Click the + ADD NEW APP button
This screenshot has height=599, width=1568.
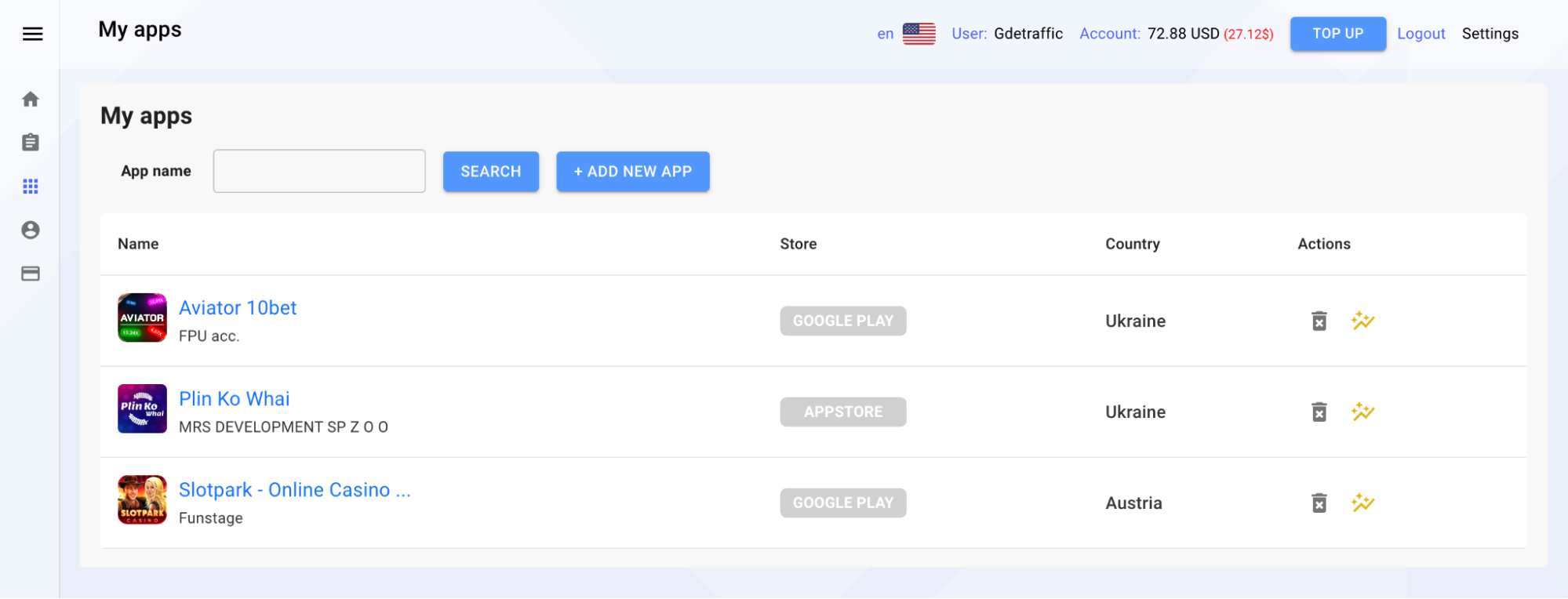click(633, 171)
